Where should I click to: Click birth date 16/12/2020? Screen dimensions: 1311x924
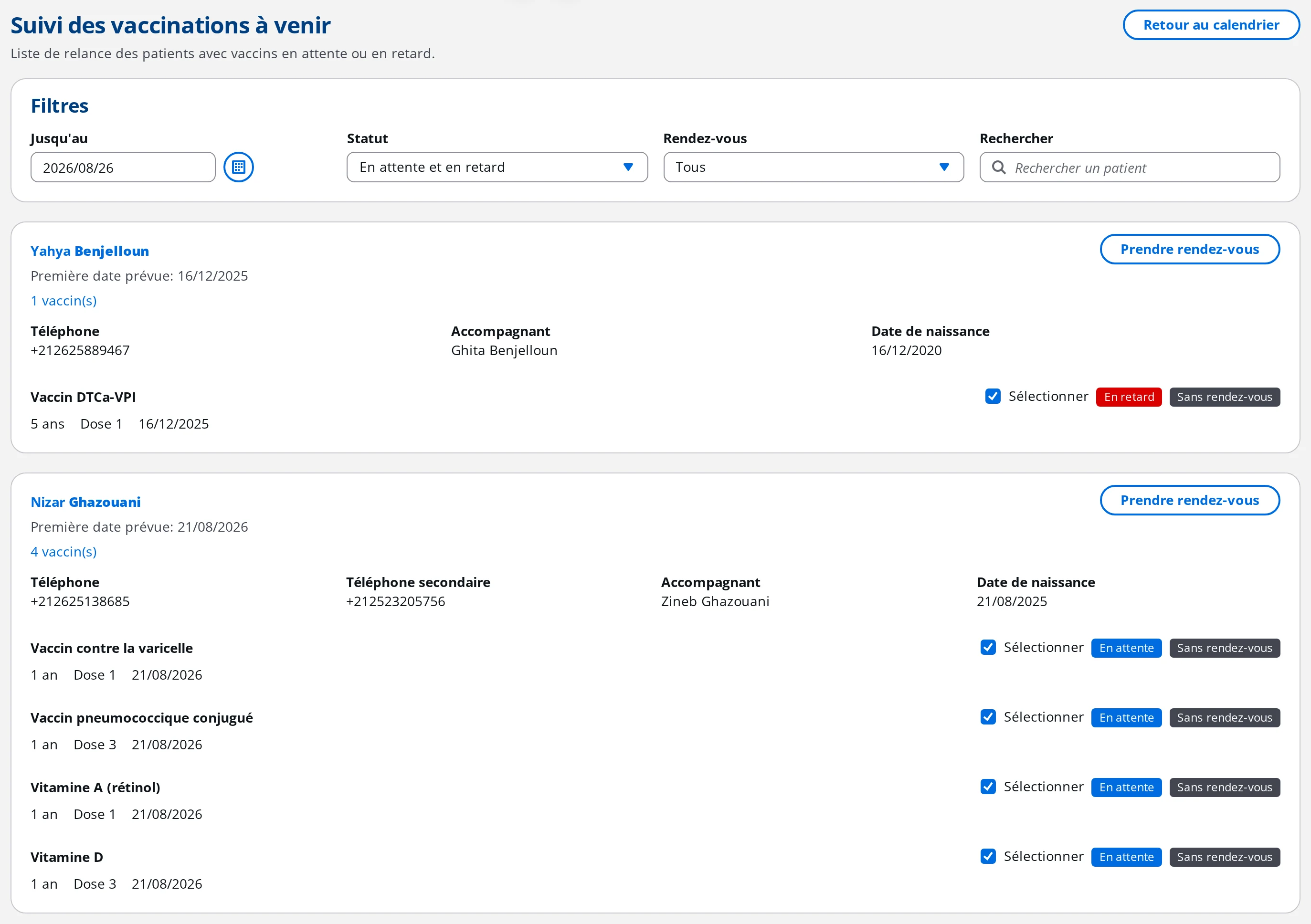pos(906,350)
